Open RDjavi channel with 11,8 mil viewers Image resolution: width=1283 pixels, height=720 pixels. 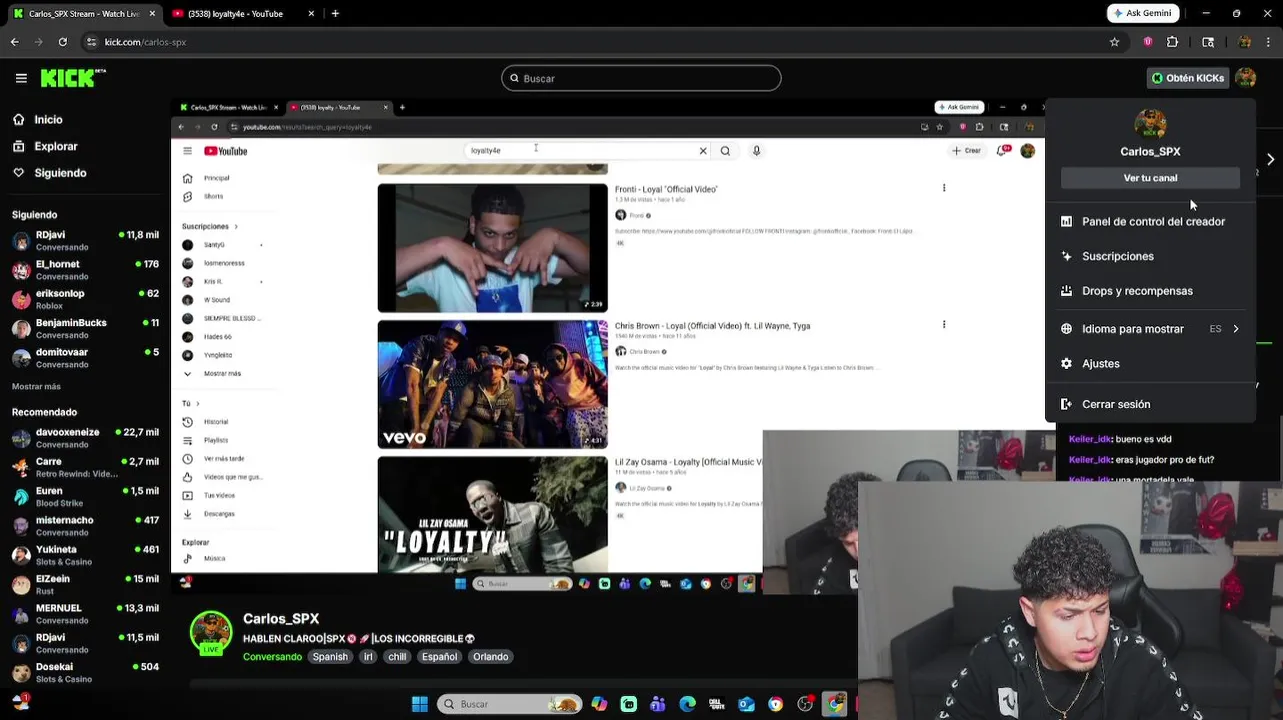85,241
